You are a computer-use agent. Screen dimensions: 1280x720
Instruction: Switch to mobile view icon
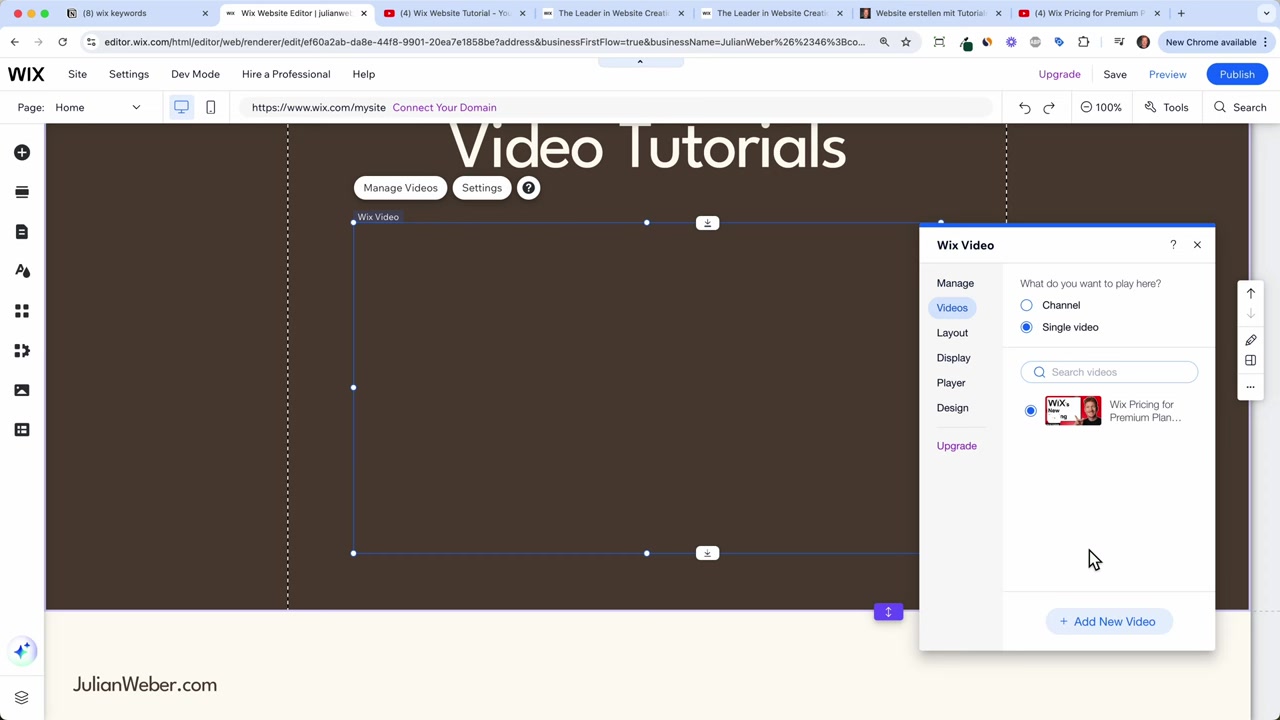tap(210, 107)
